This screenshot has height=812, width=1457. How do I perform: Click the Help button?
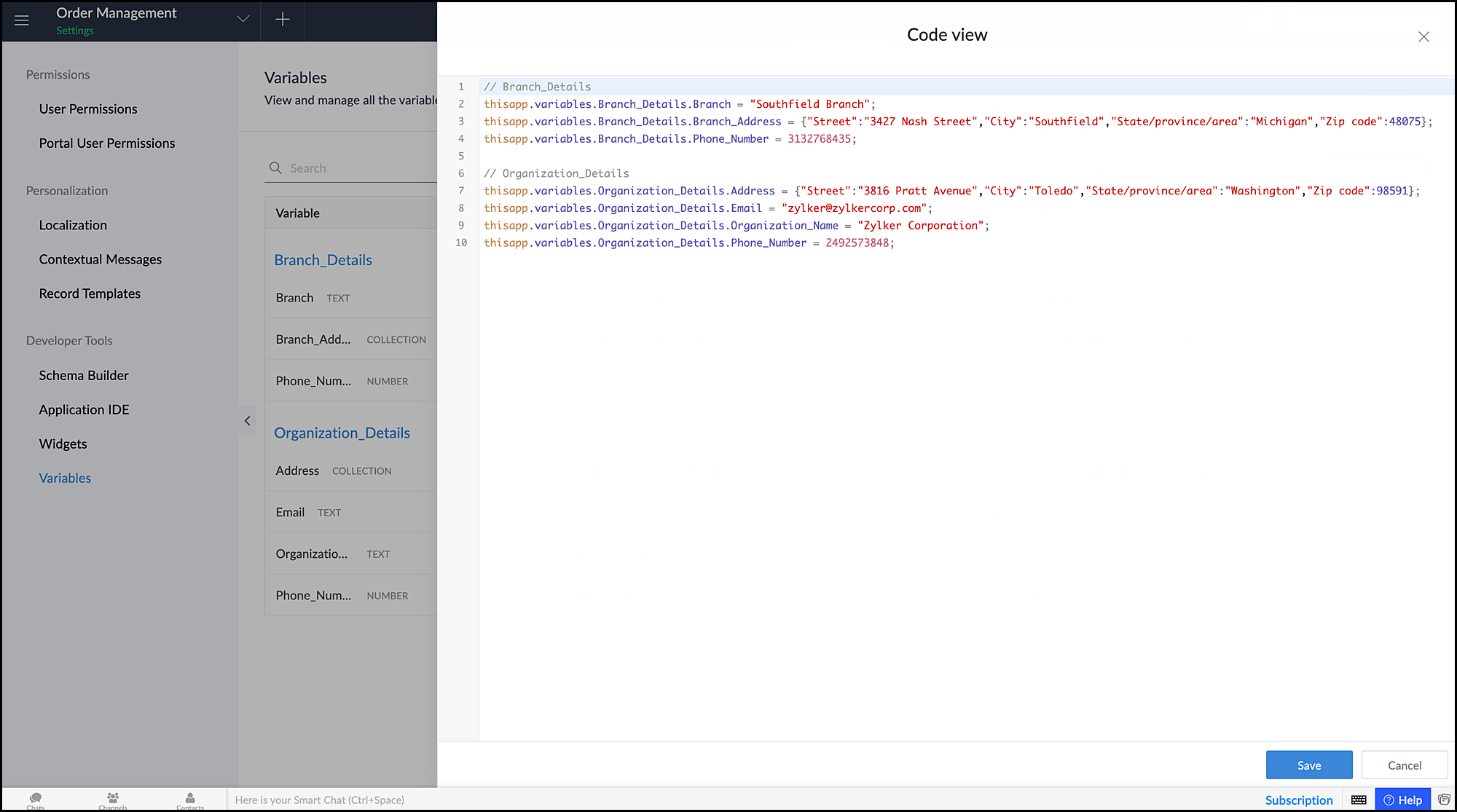tap(1402, 800)
